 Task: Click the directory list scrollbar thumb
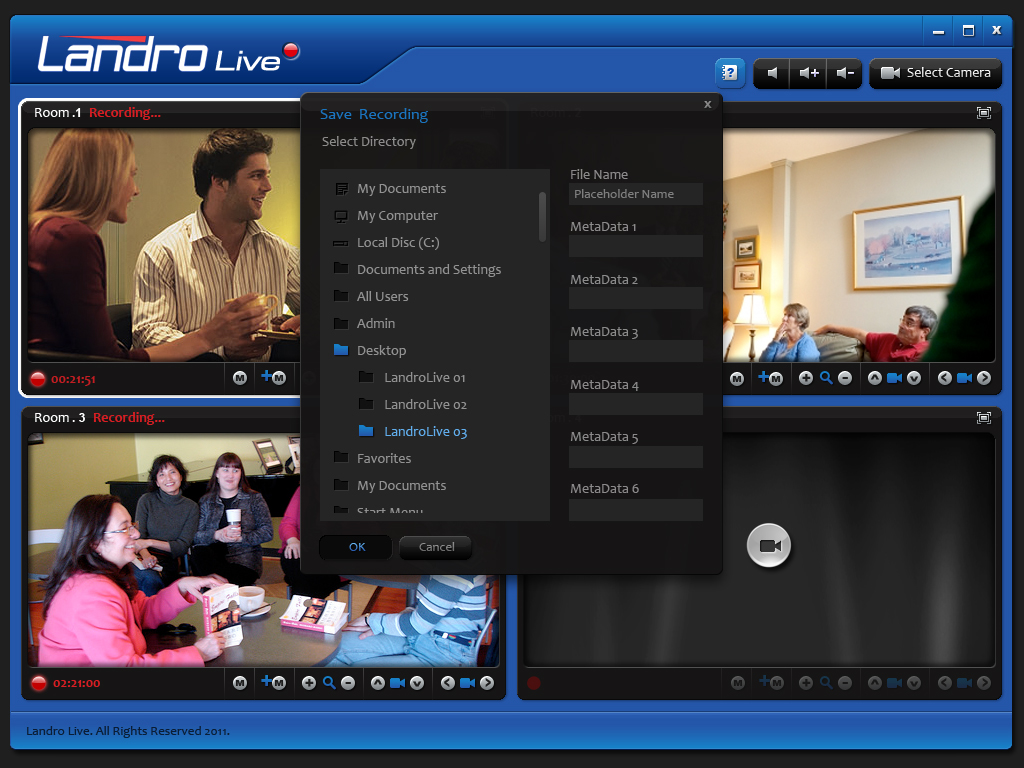click(x=542, y=217)
